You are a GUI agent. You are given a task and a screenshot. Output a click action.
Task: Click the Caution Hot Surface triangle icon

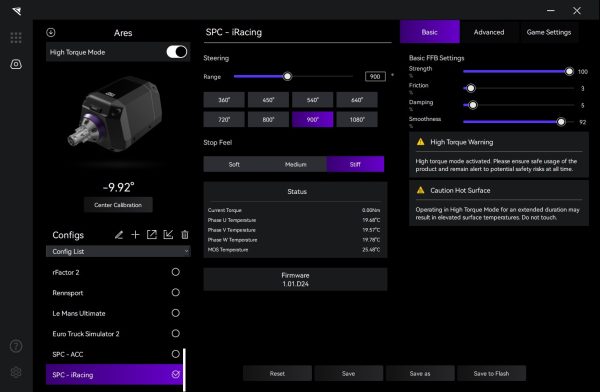tap(421, 190)
